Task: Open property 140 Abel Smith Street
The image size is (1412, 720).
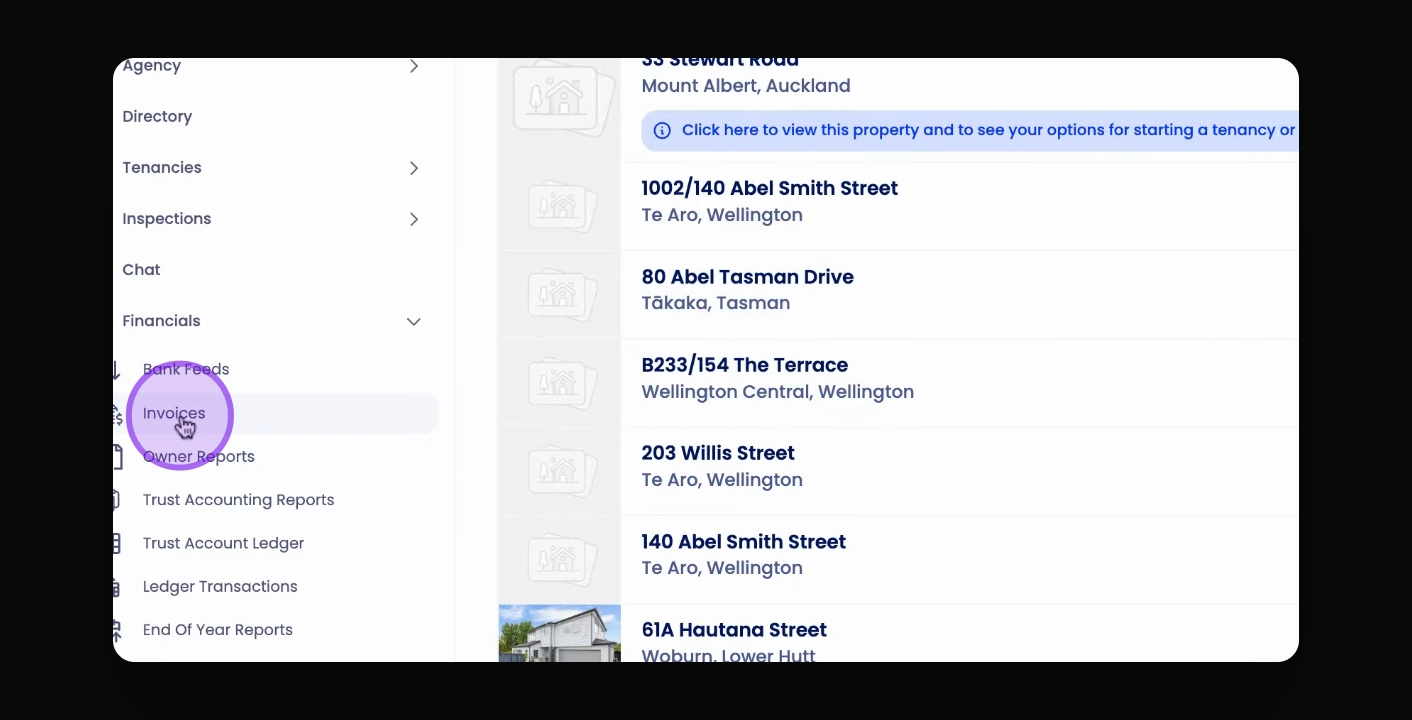Action: pos(743,542)
